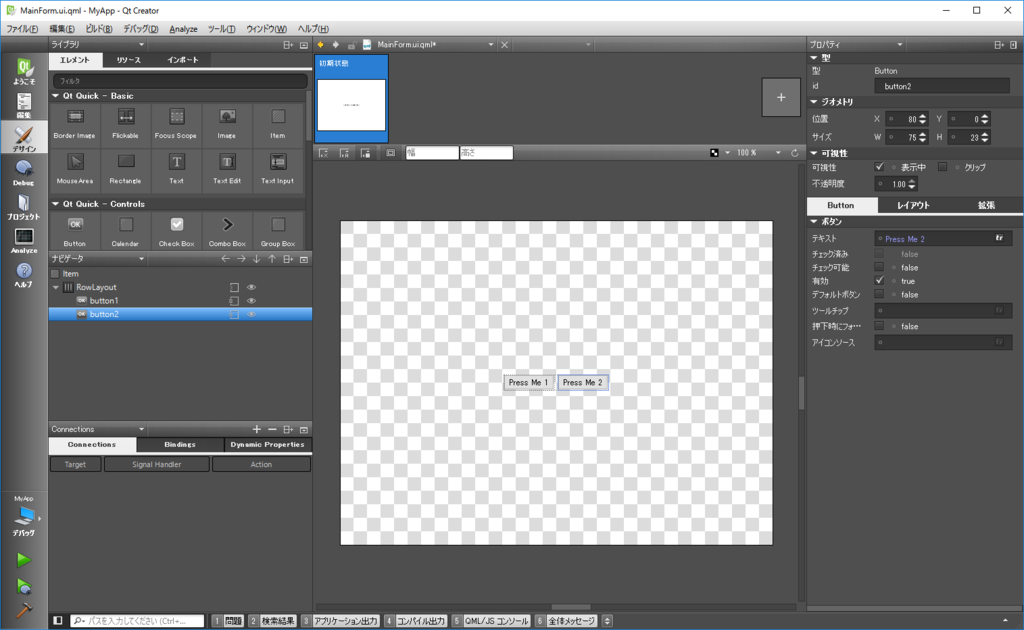This screenshot has height=630, width=1024.
Task: Select the Group Box control
Action: point(278,231)
